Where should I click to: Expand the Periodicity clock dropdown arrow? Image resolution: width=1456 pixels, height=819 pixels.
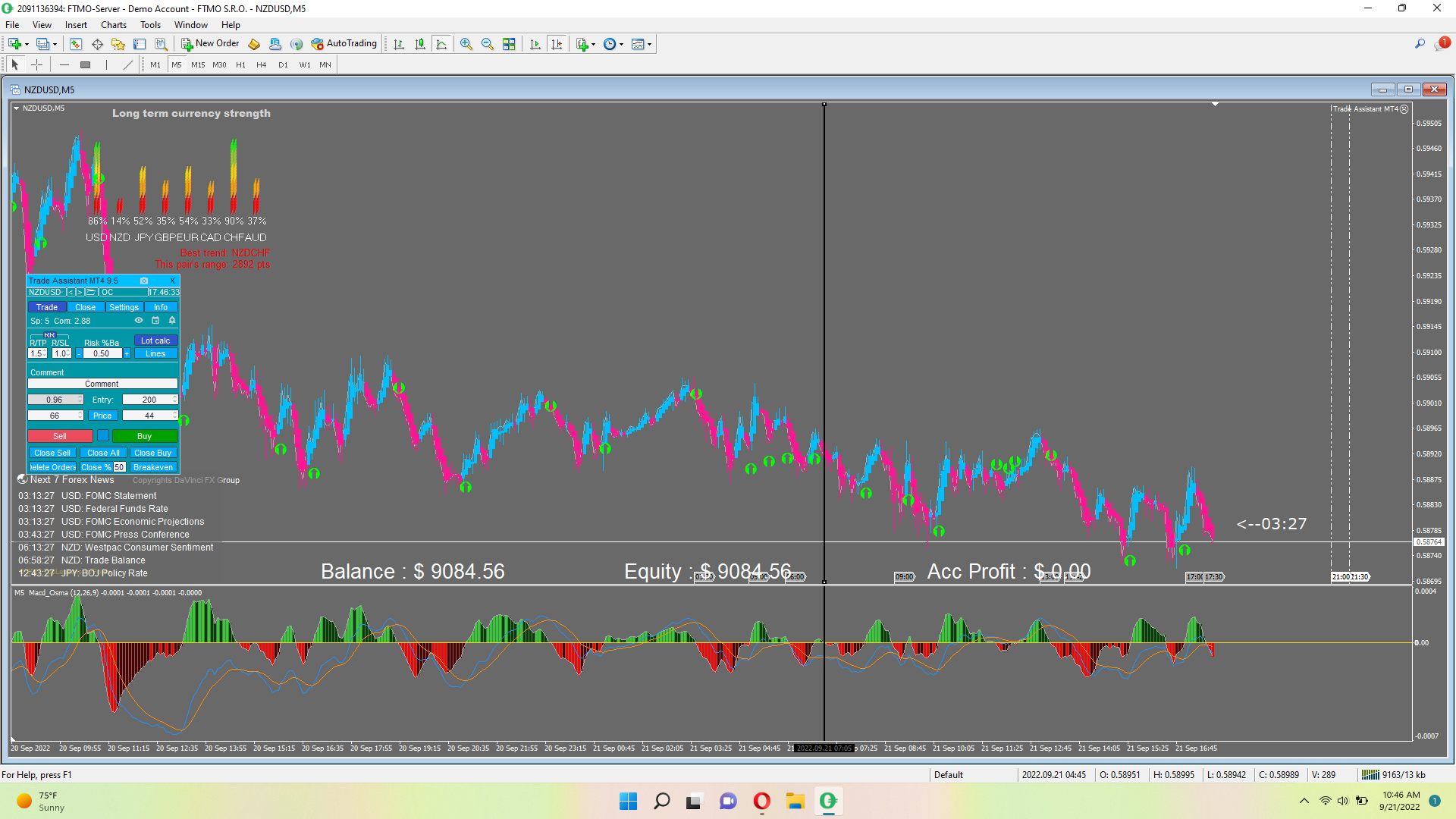(622, 44)
